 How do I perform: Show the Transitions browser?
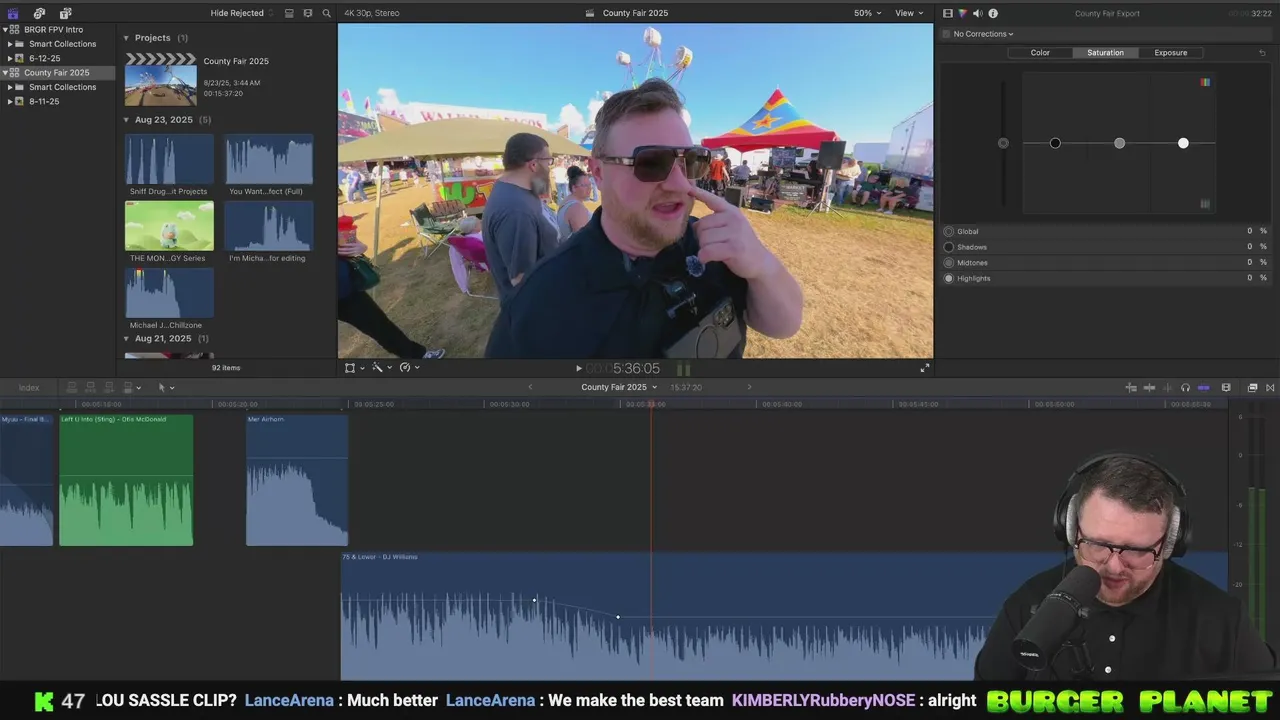pyautogui.click(x=1271, y=387)
